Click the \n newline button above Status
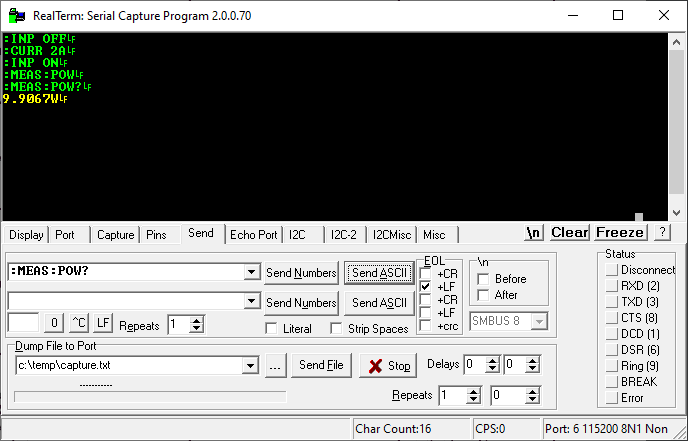Viewport: 688px width, 441px height. (x=534, y=233)
